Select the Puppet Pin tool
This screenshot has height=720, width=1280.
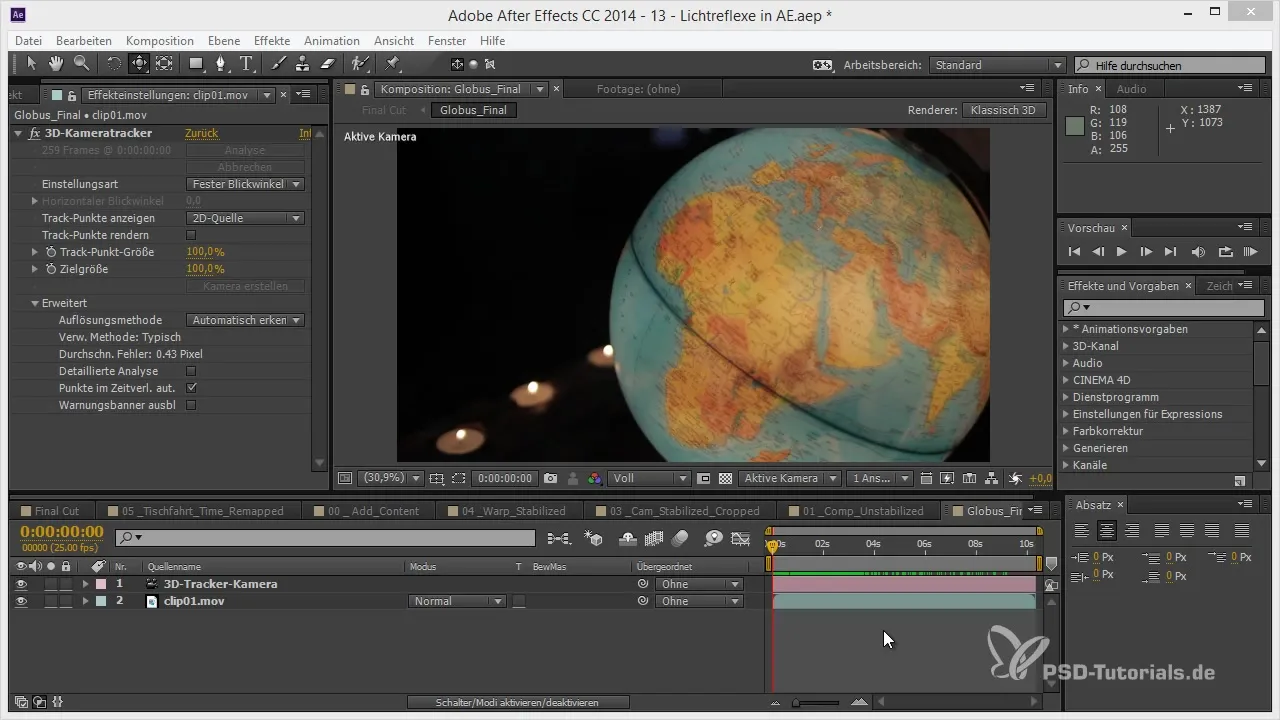click(392, 64)
